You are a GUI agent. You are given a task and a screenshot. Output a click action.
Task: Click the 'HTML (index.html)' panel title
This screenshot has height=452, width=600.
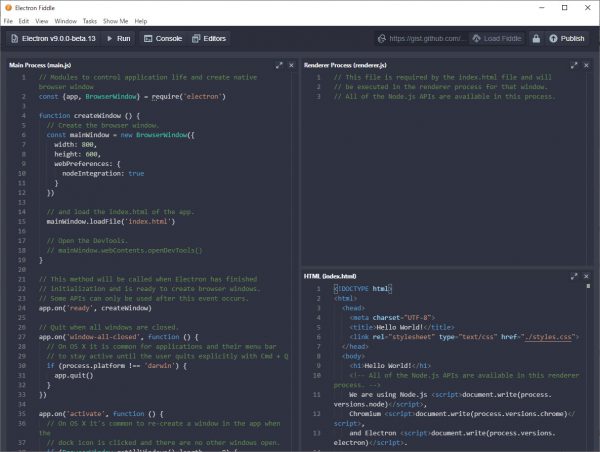coord(330,276)
